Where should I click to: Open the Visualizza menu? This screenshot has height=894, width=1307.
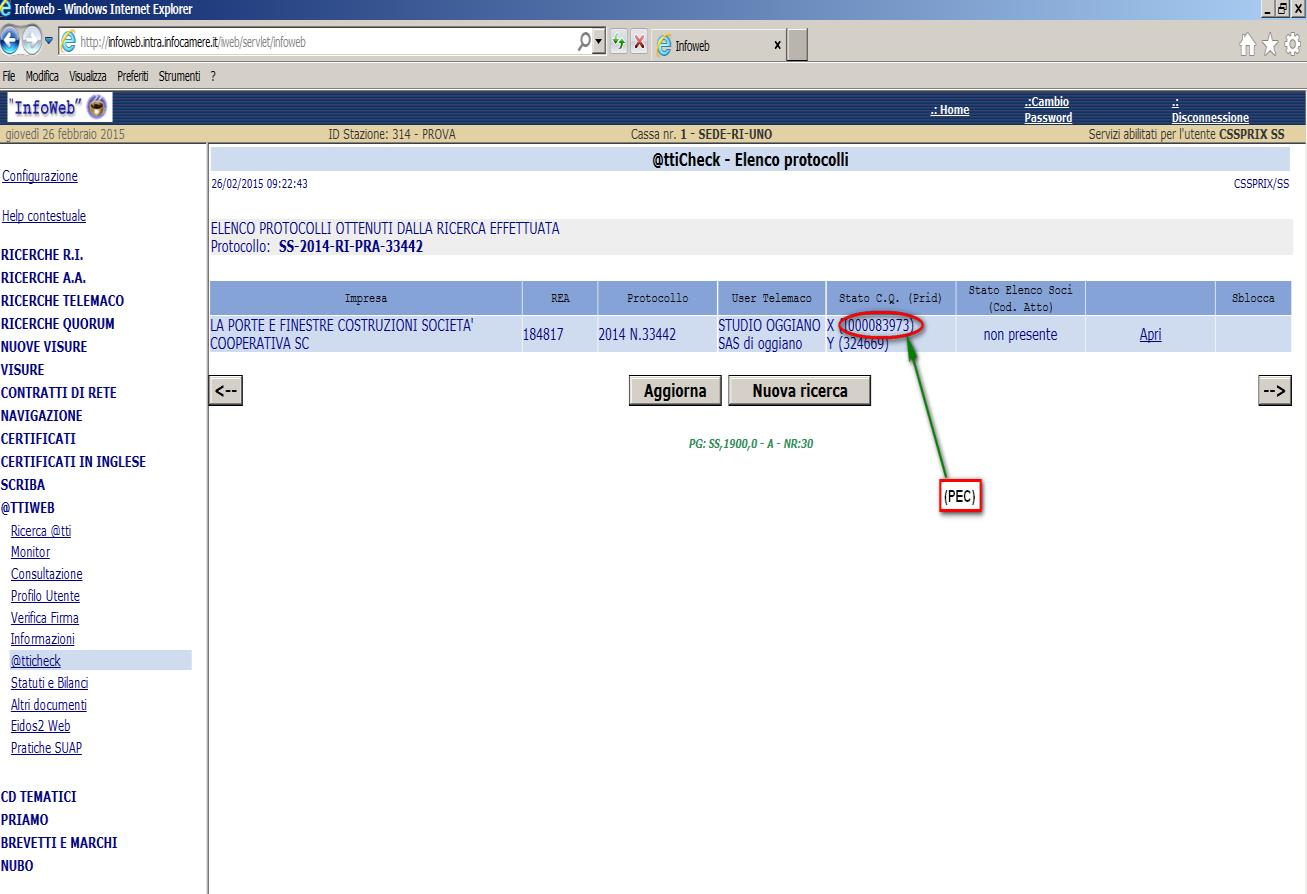88,77
